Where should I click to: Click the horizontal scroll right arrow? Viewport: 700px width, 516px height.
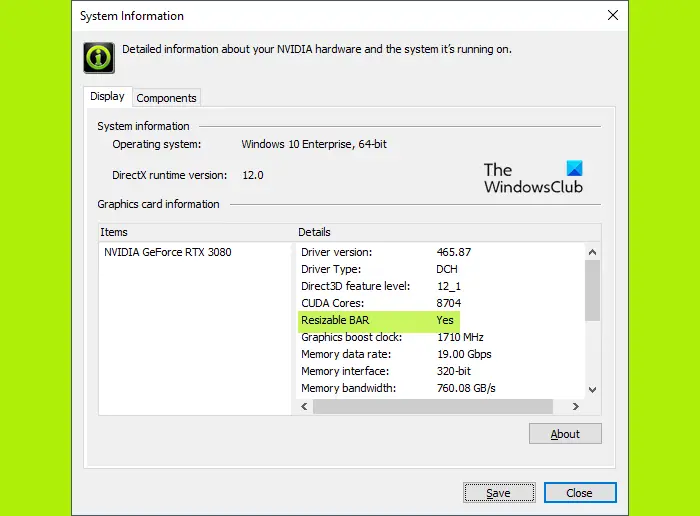pyautogui.click(x=576, y=406)
